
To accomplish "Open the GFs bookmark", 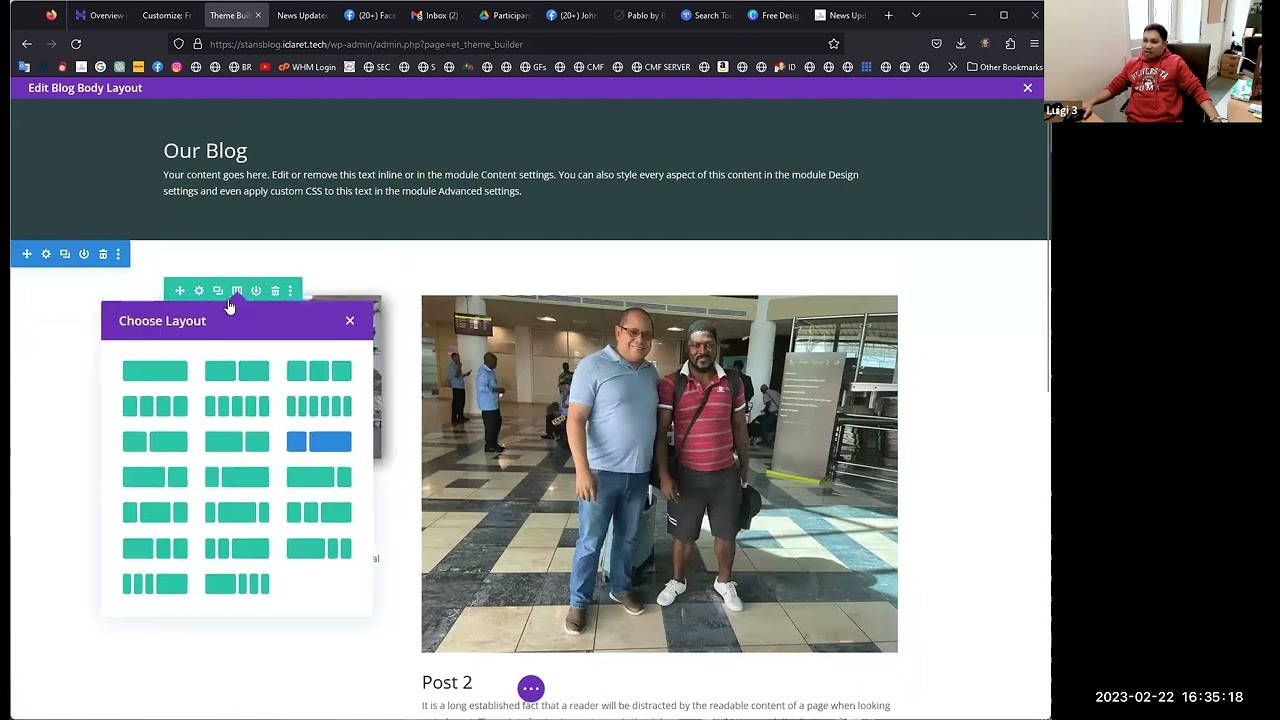I will [533, 67].
